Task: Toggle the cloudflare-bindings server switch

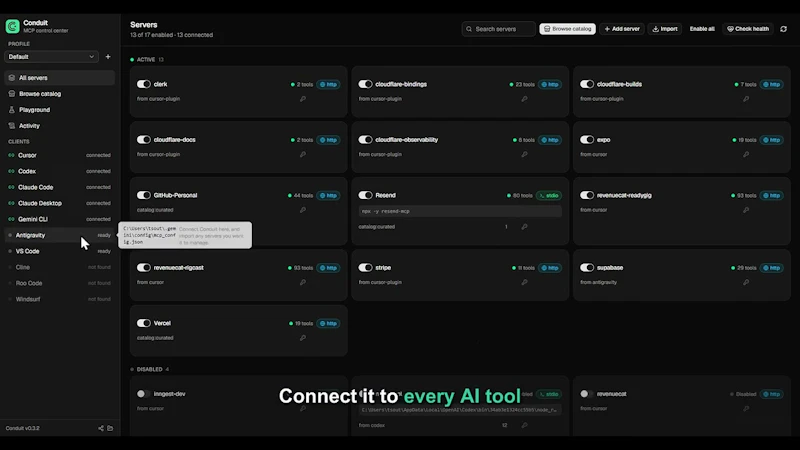Action: (365, 84)
